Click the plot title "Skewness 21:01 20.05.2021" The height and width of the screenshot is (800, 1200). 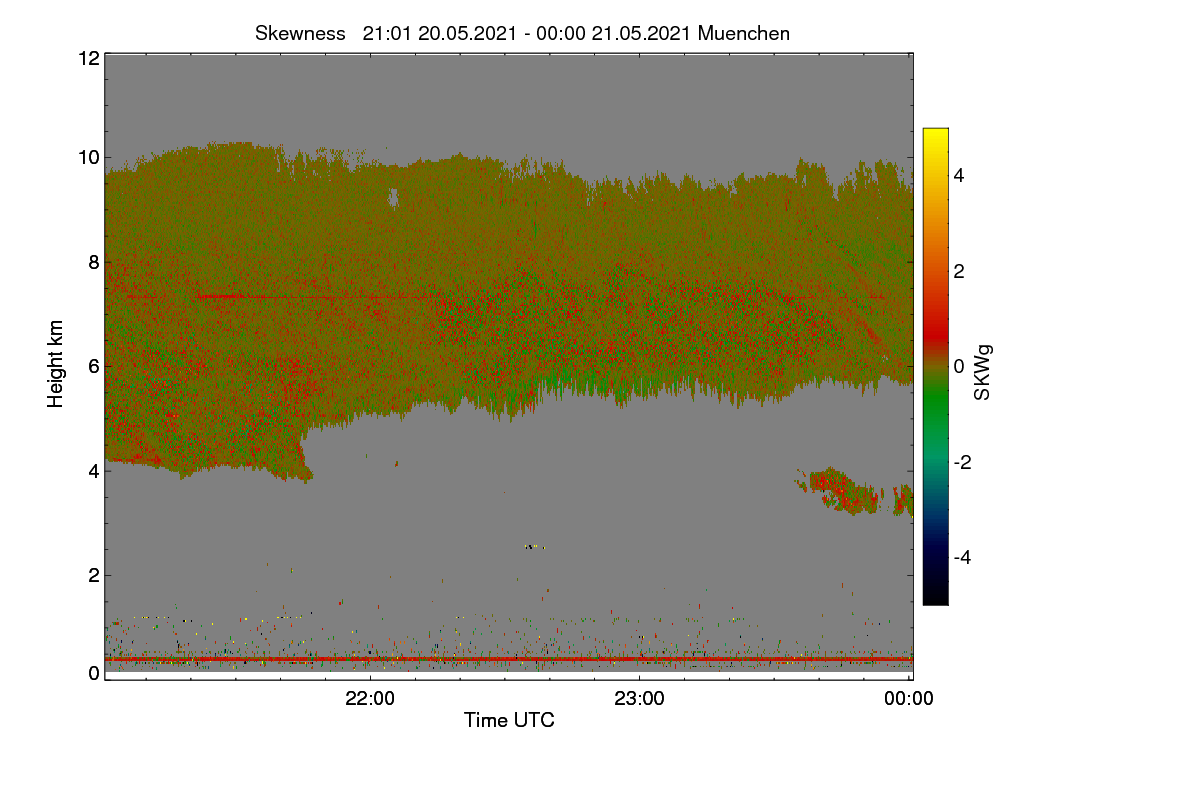[x=522, y=33]
